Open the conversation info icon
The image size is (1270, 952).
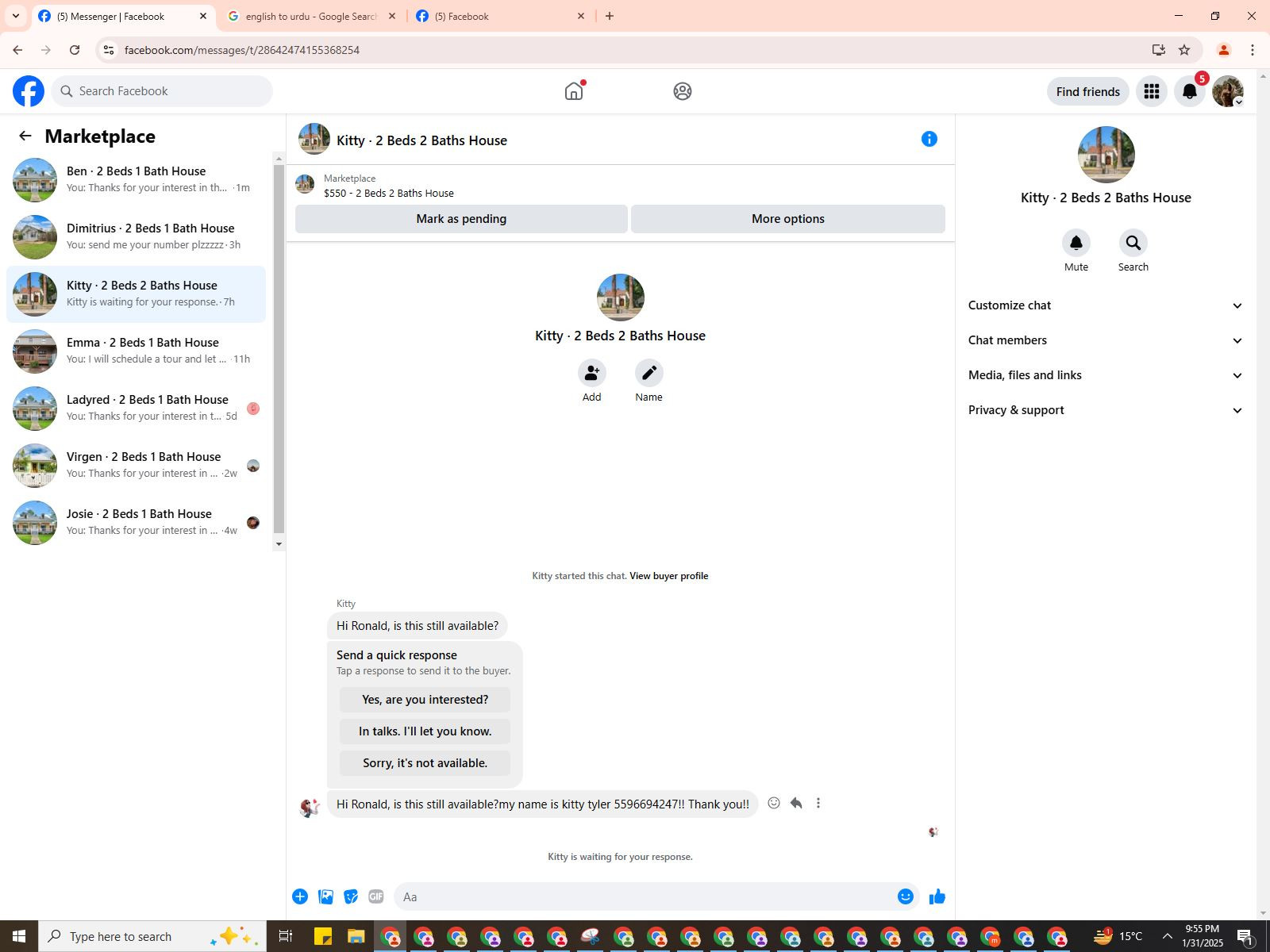coord(929,140)
